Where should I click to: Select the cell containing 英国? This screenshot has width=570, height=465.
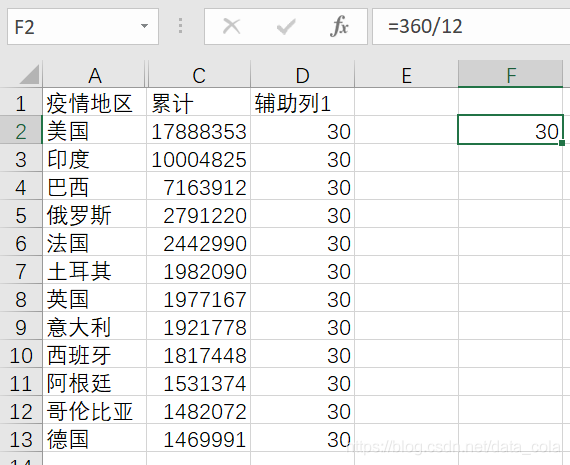95,298
